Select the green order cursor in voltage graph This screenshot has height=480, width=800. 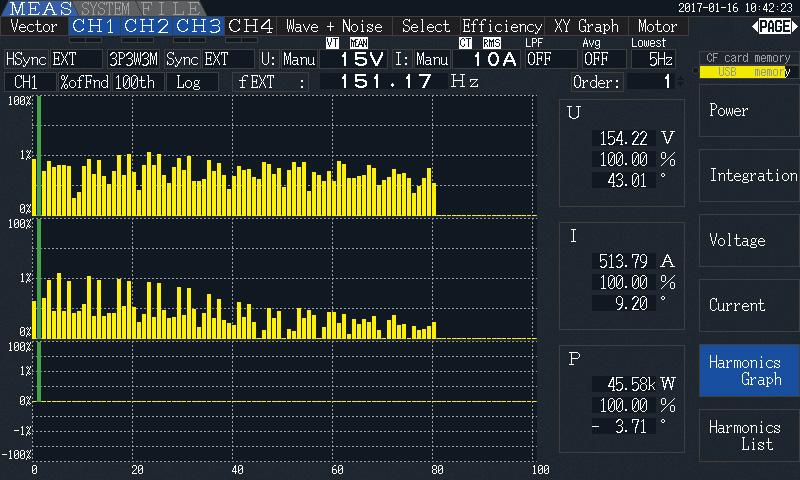39,156
